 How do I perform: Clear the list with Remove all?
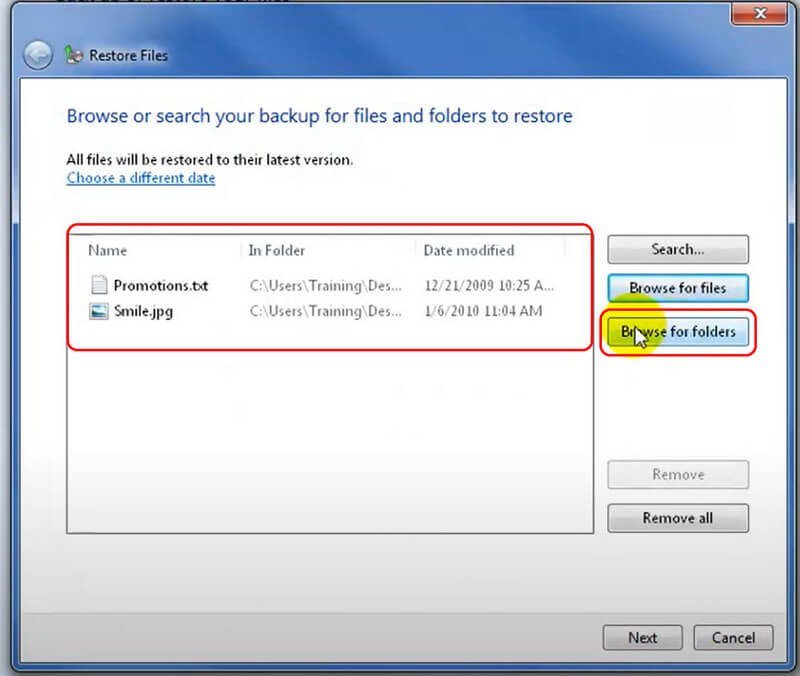coord(677,518)
